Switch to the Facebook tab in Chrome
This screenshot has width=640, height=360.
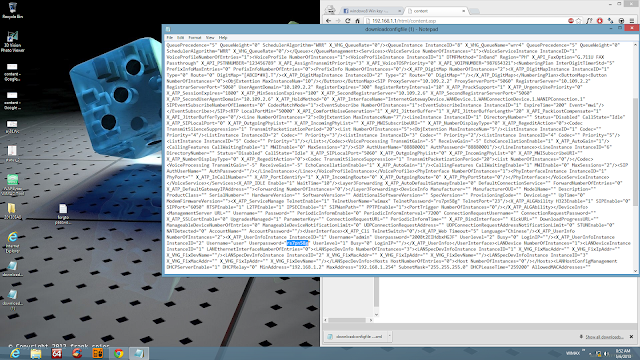[x=370, y=11]
